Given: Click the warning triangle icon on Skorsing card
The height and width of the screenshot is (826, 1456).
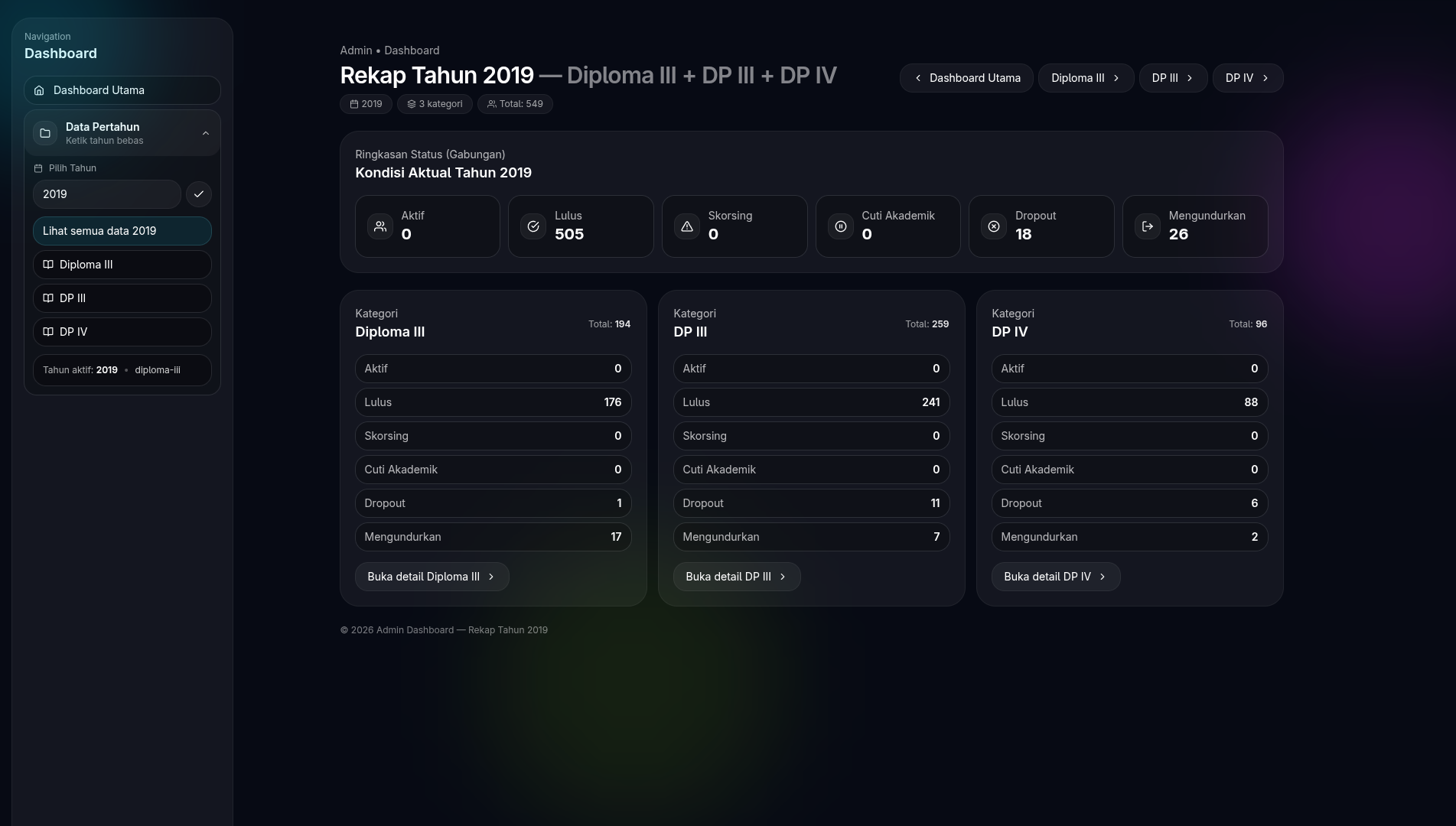Looking at the screenshot, I should coord(687,226).
